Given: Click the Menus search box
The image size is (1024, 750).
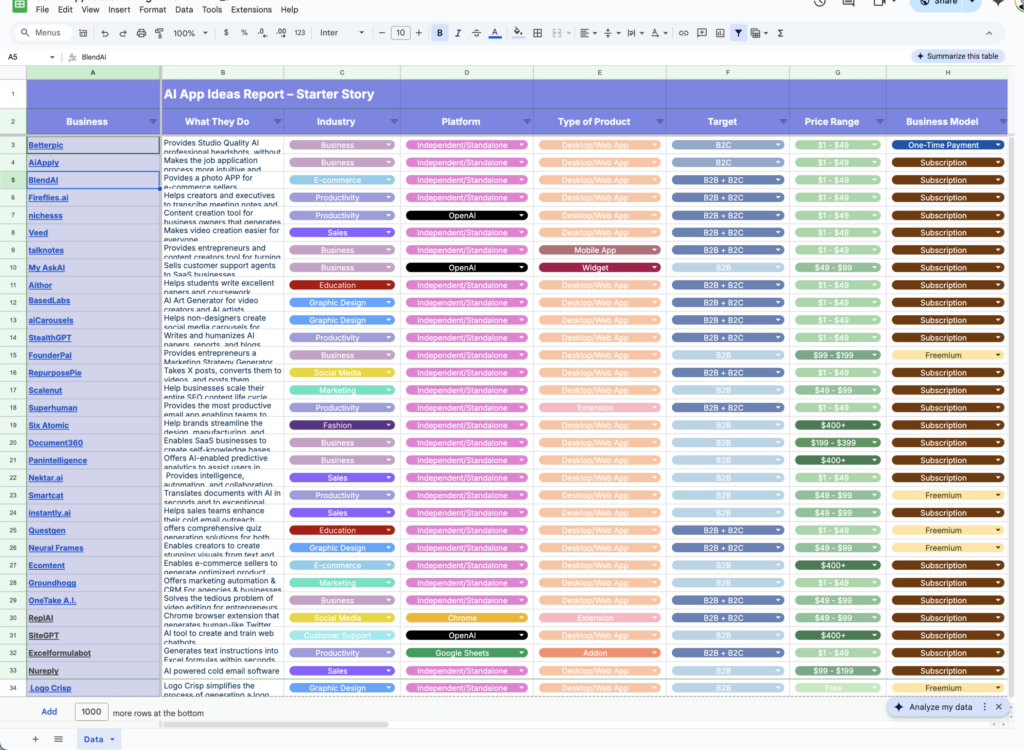Looking at the screenshot, I should pos(42,33).
